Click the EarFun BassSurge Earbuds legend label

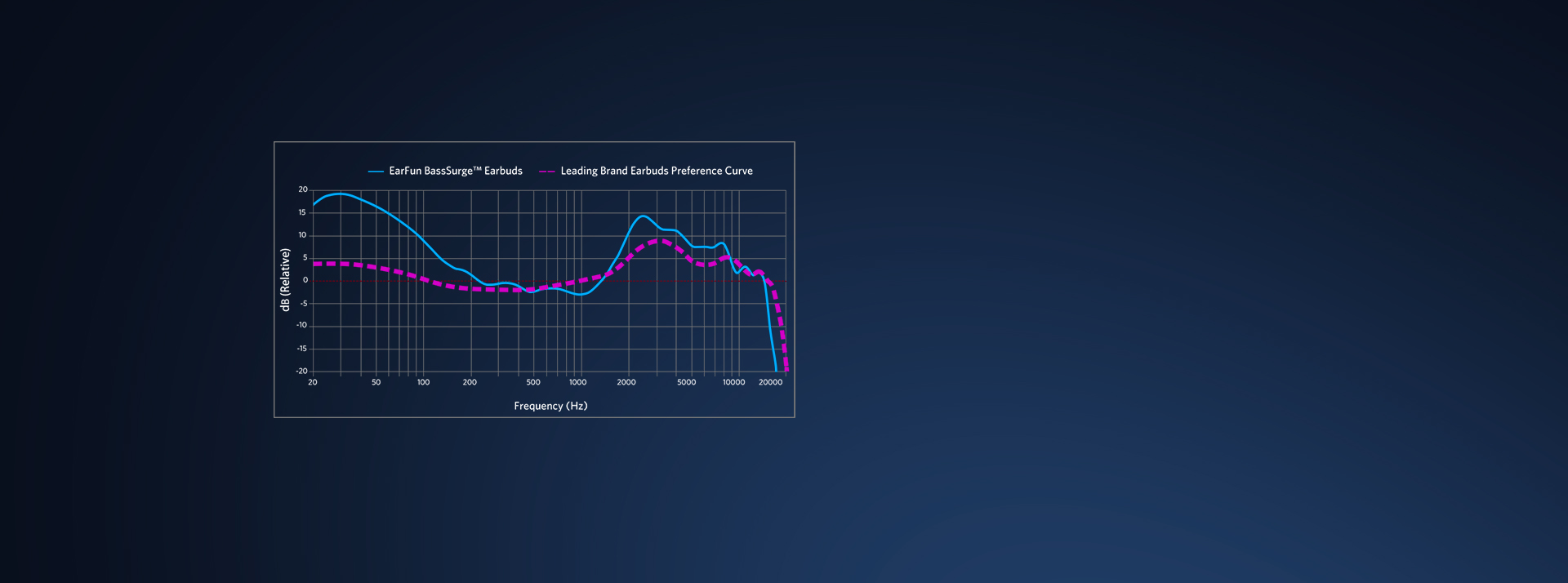455,171
